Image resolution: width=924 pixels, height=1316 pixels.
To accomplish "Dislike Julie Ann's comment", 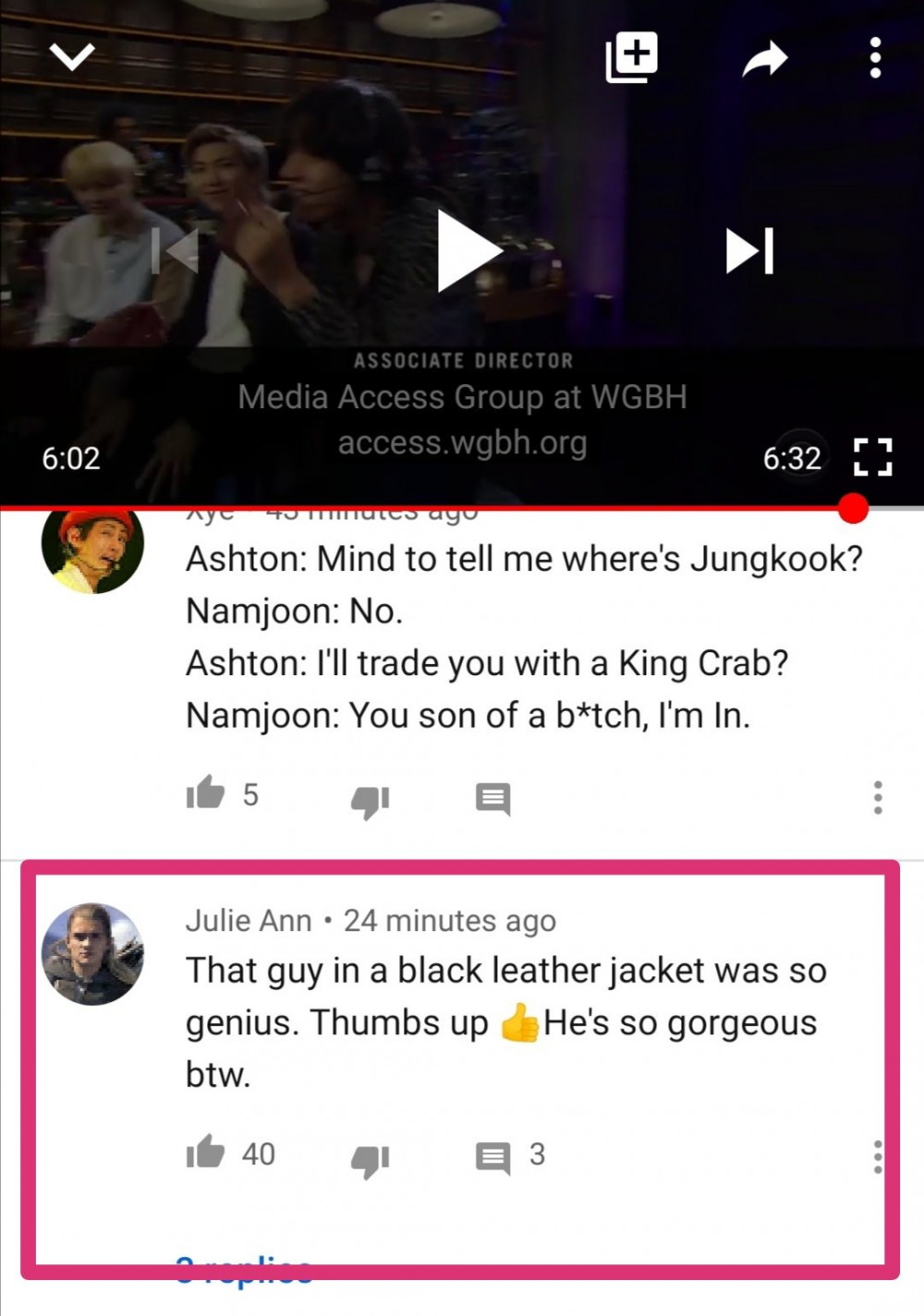I will [x=371, y=1161].
